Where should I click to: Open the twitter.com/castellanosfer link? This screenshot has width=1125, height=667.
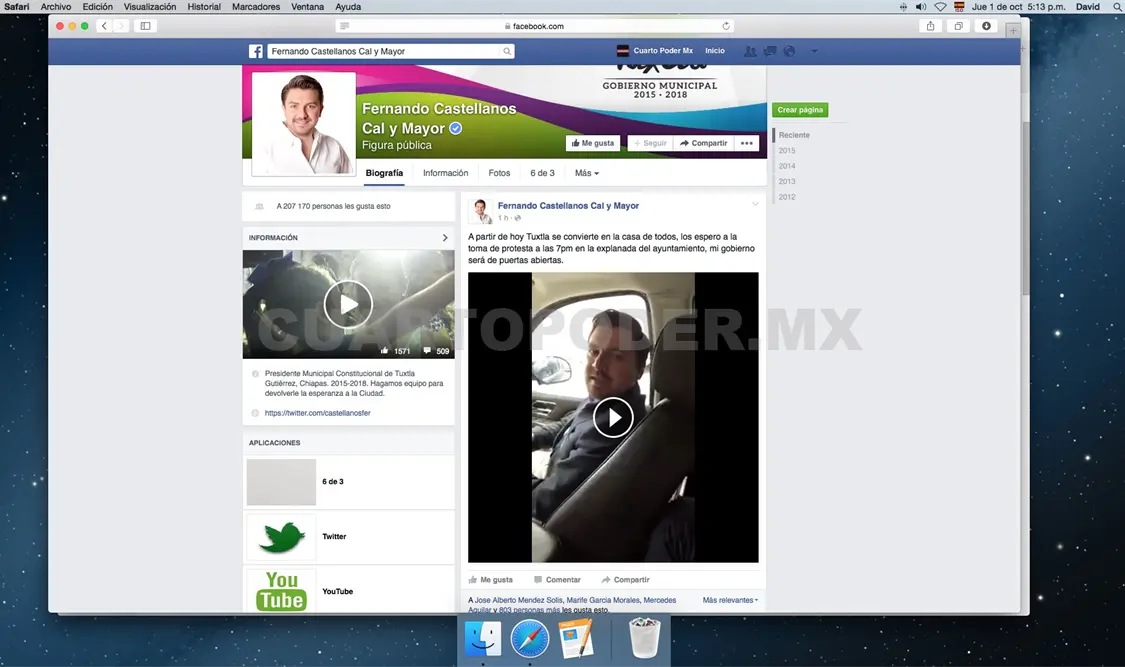tap(317, 413)
